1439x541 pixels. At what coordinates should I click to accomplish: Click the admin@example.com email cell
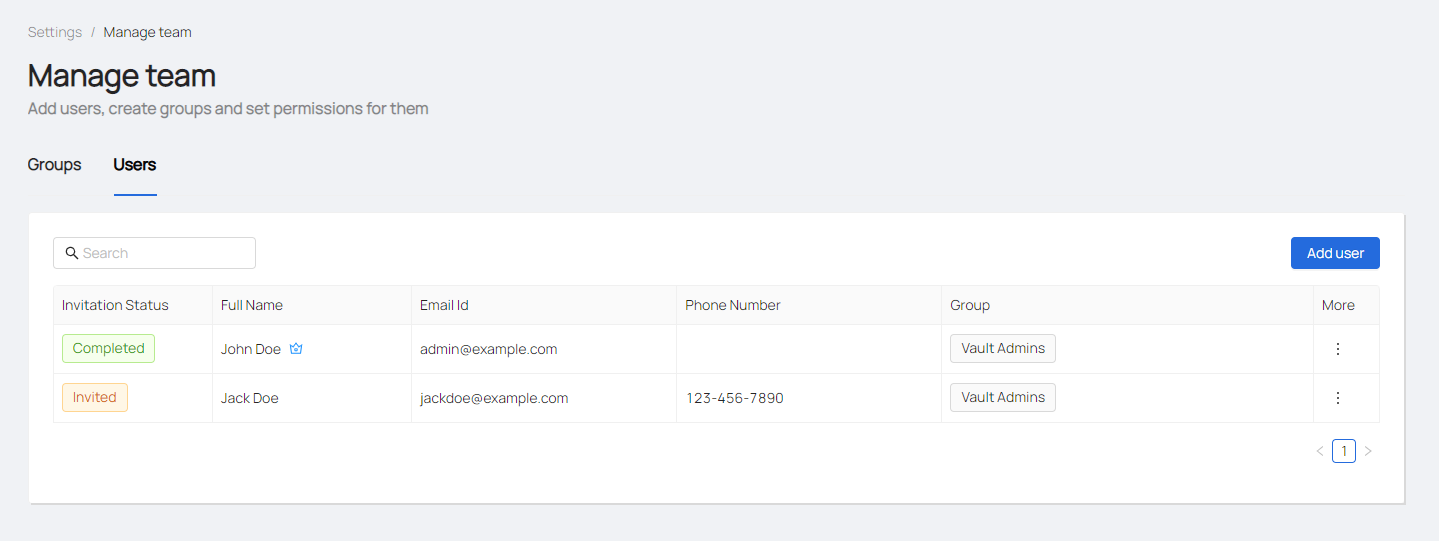click(489, 349)
